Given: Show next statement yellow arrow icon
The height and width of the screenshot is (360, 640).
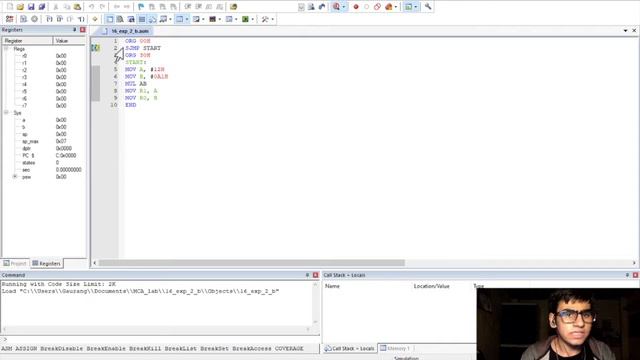Looking at the screenshot, I should (95, 19).
